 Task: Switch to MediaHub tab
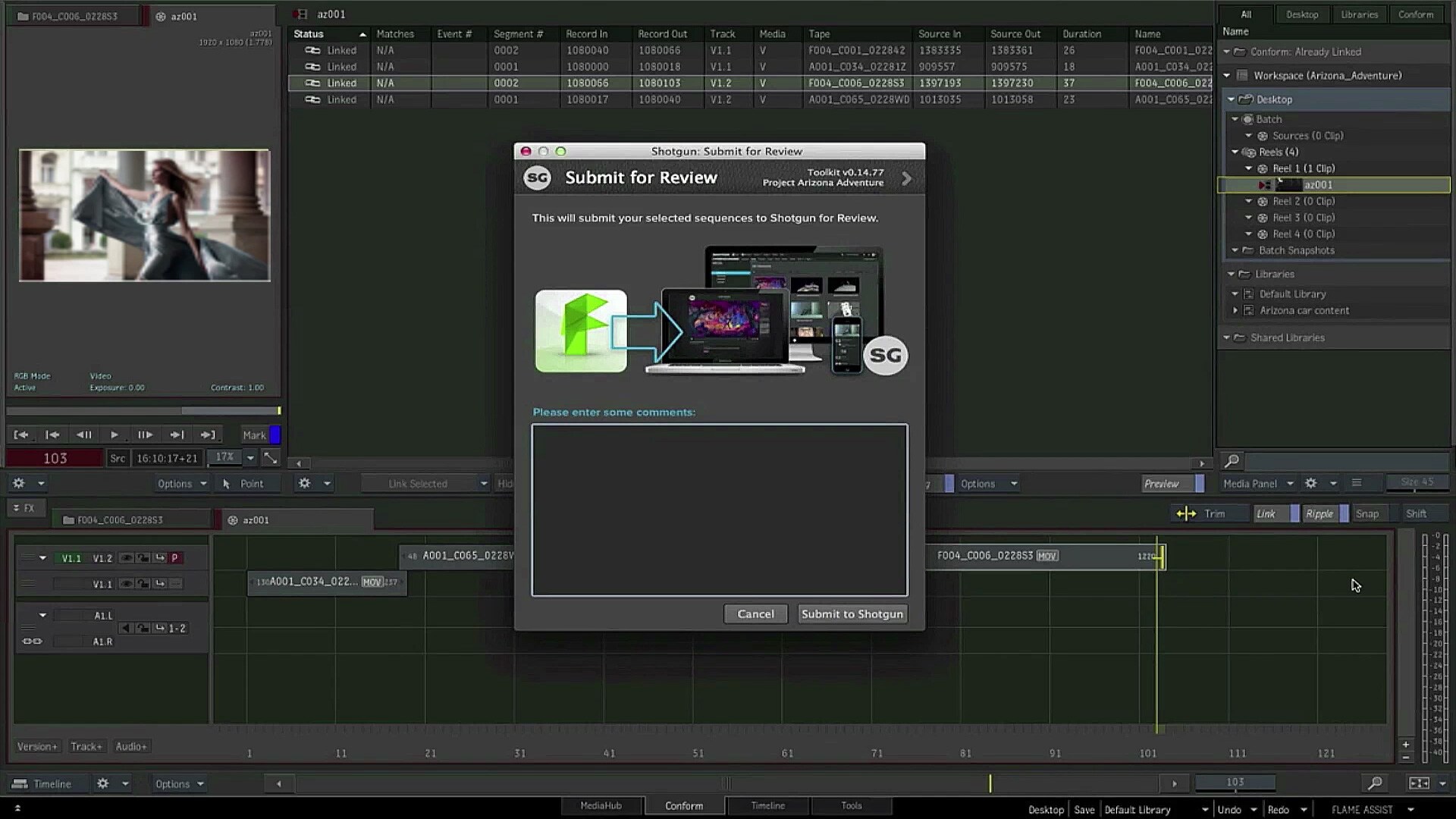(x=601, y=806)
